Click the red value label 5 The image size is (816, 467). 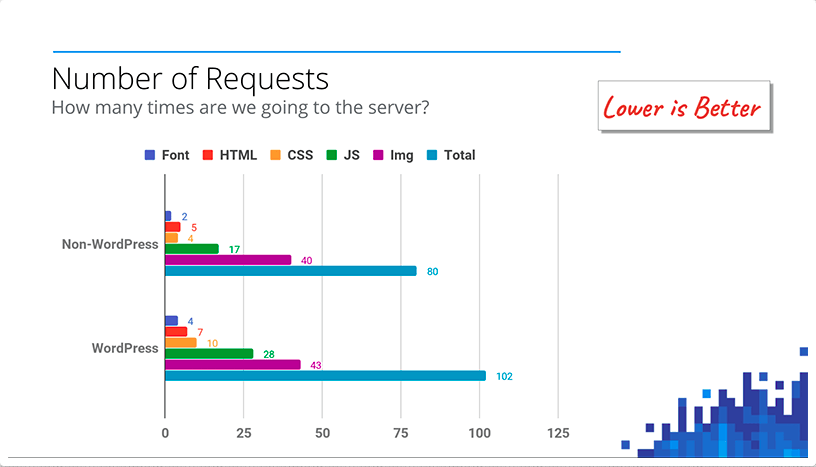coord(194,228)
